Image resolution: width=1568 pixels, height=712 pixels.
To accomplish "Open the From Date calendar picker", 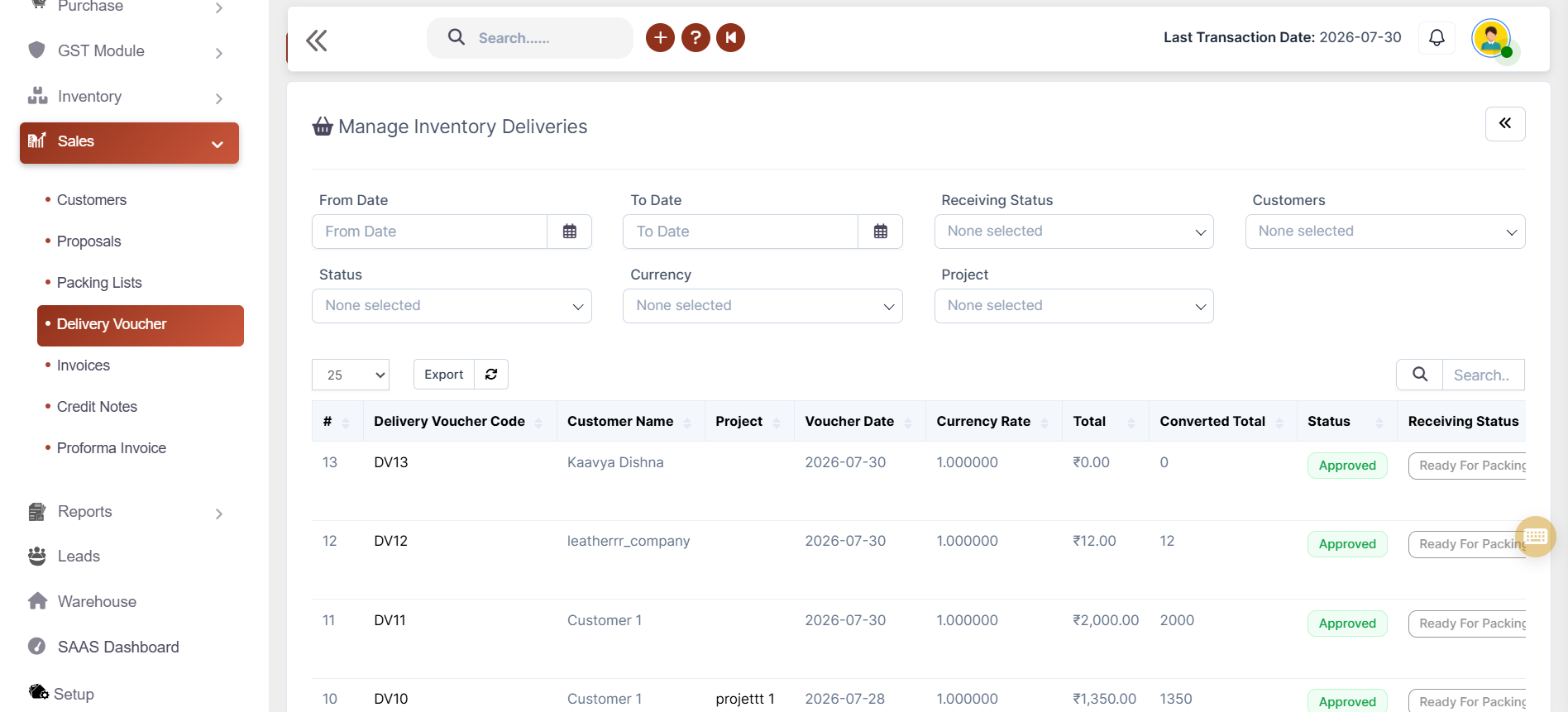I will (x=570, y=232).
